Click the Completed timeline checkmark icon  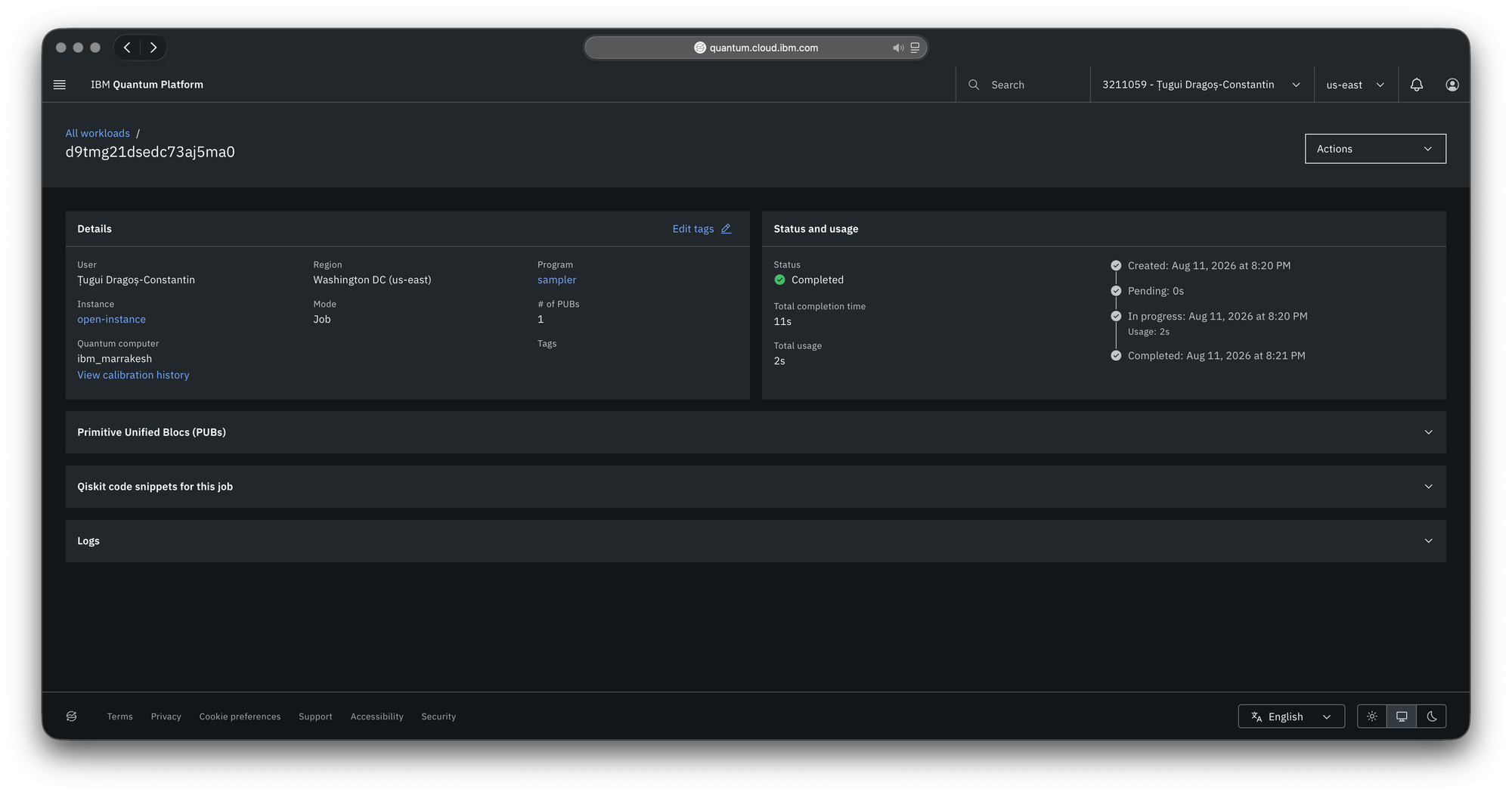click(x=1116, y=355)
